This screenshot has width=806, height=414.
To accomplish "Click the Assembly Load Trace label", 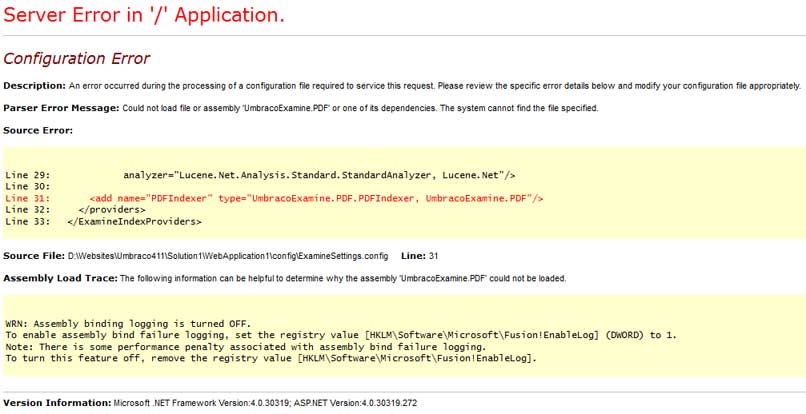I will [60, 278].
